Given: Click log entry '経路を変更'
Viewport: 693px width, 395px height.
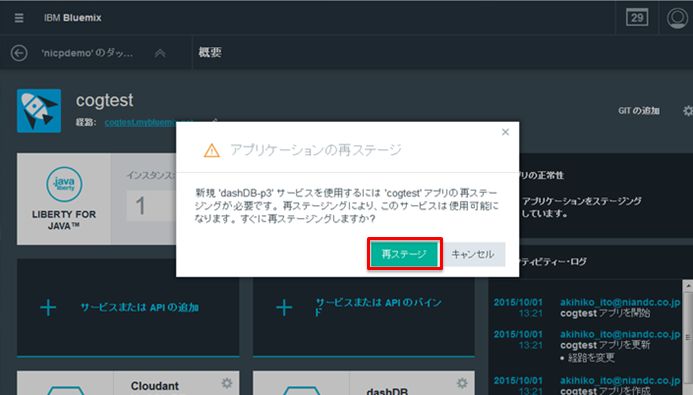Looking at the screenshot, I should 591,357.
